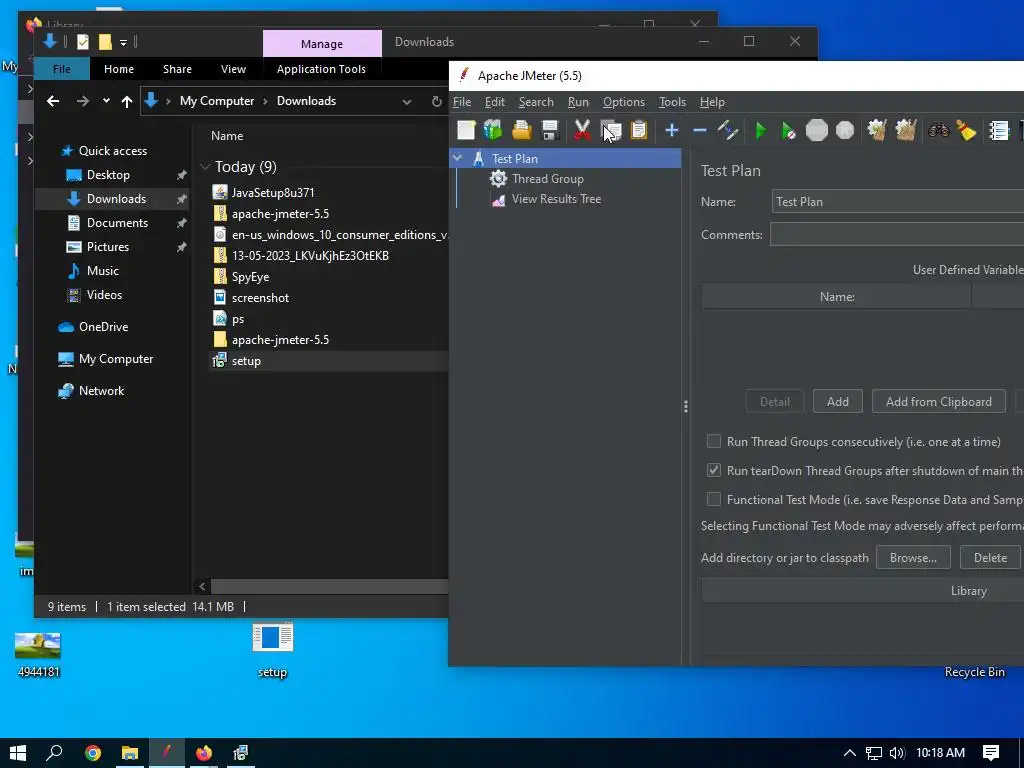
Task: Show hidden system tray icons chevron
Action: coord(850,753)
